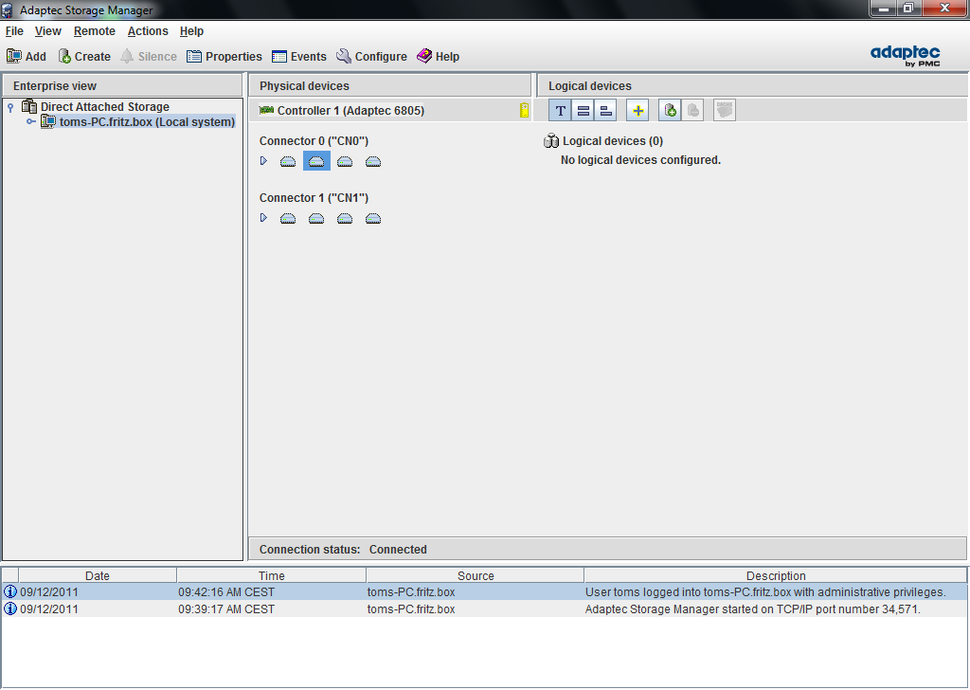Click the Source column header

point(475,576)
